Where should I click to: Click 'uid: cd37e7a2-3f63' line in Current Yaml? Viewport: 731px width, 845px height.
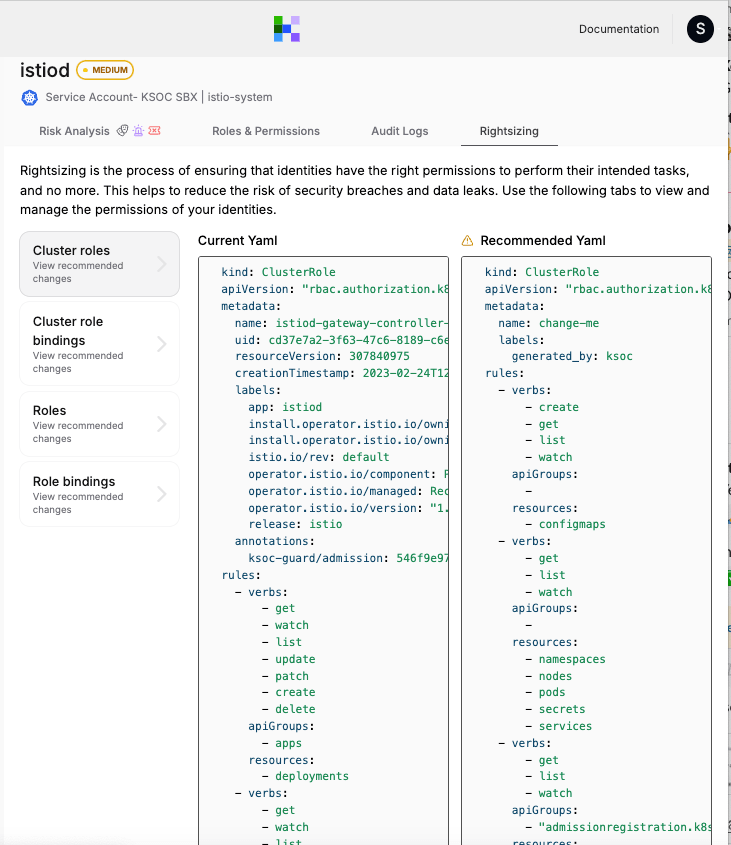[341, 341]
